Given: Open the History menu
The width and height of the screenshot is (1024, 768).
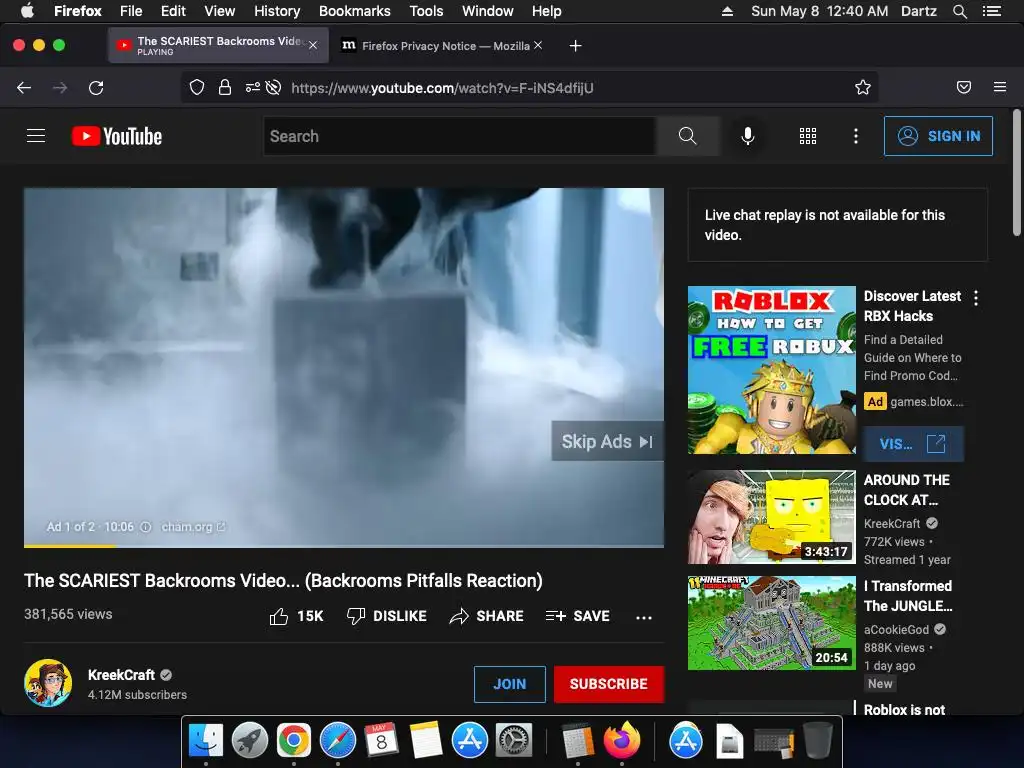Looking at the screenshot, I should pos(277,11).
